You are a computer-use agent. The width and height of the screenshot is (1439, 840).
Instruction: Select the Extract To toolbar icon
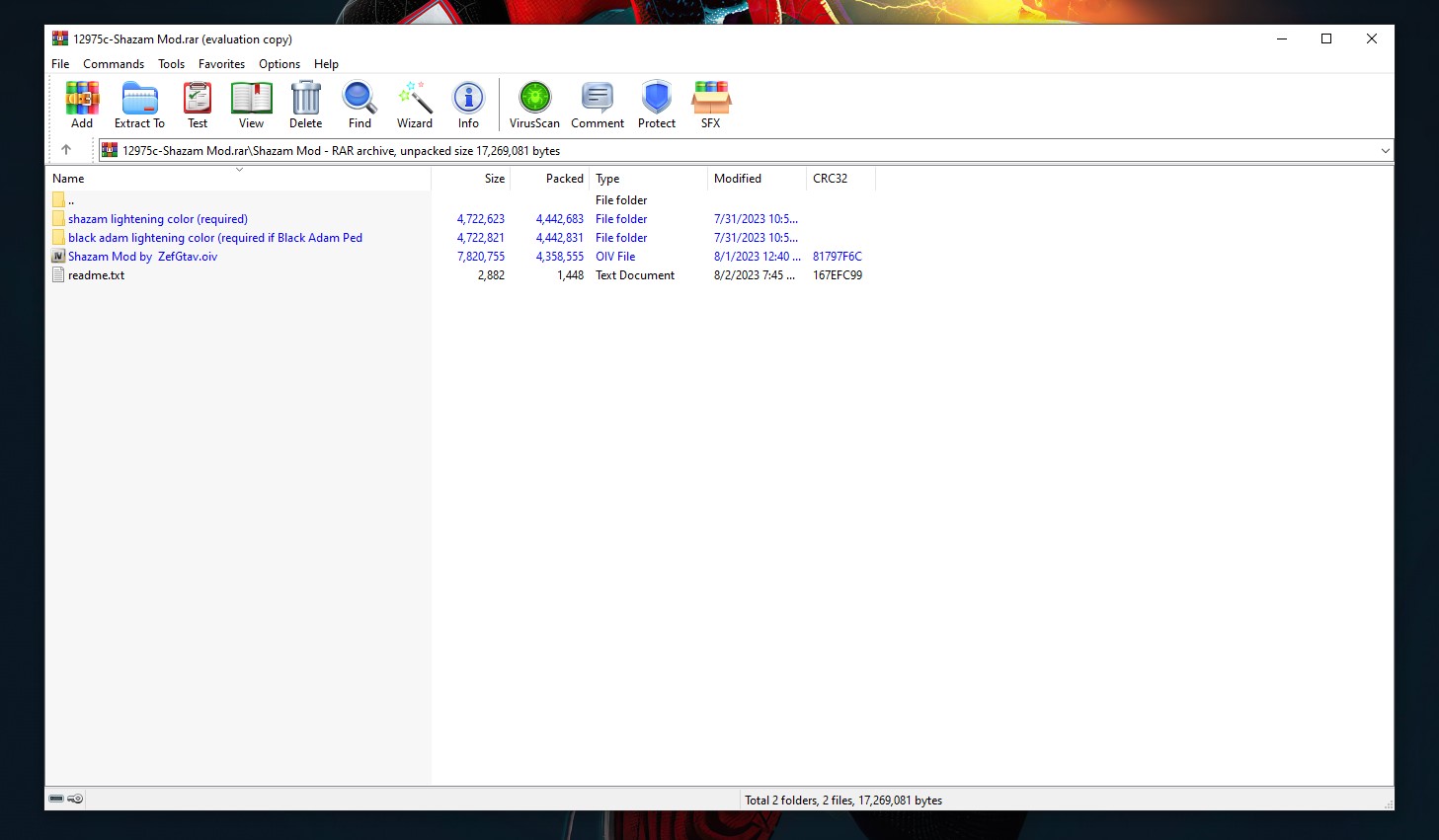[x=138, y=104]
